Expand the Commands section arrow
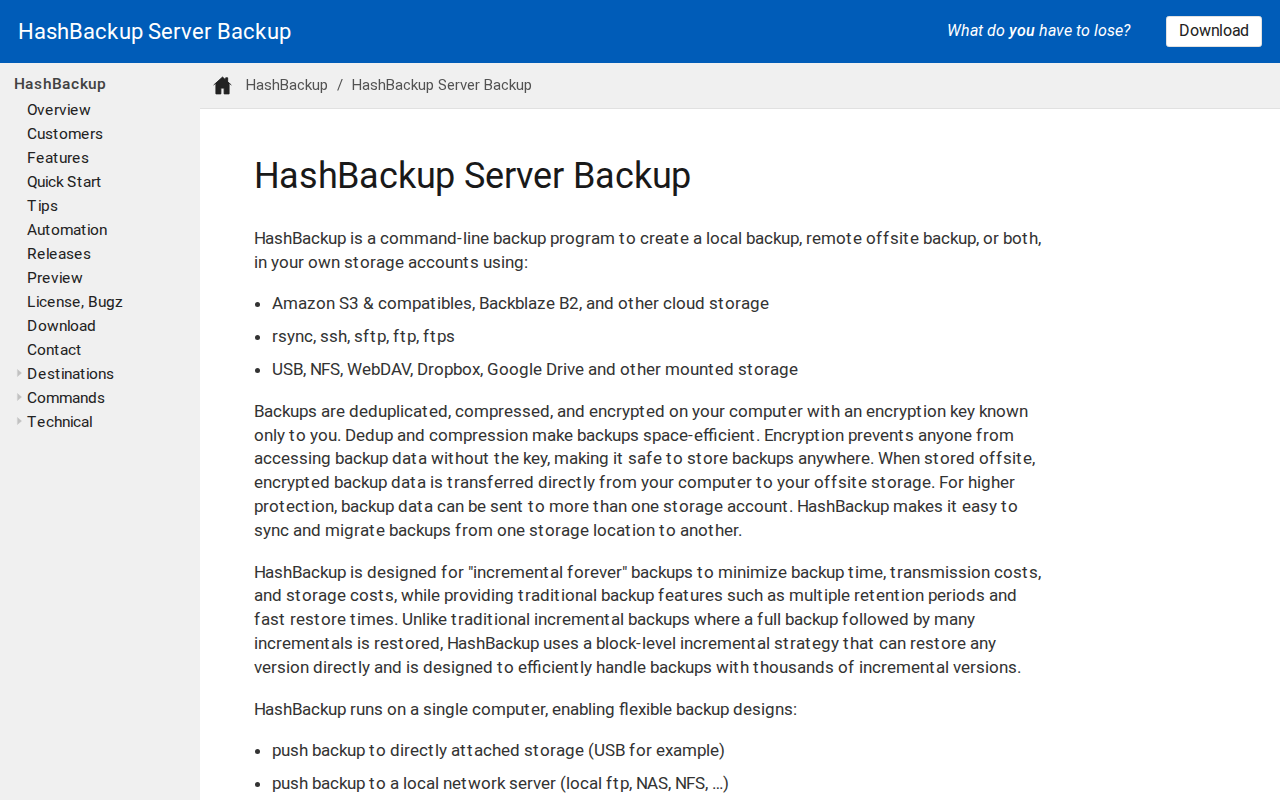1280x800 pixels. pyautogui.click(x=19, y=397)
